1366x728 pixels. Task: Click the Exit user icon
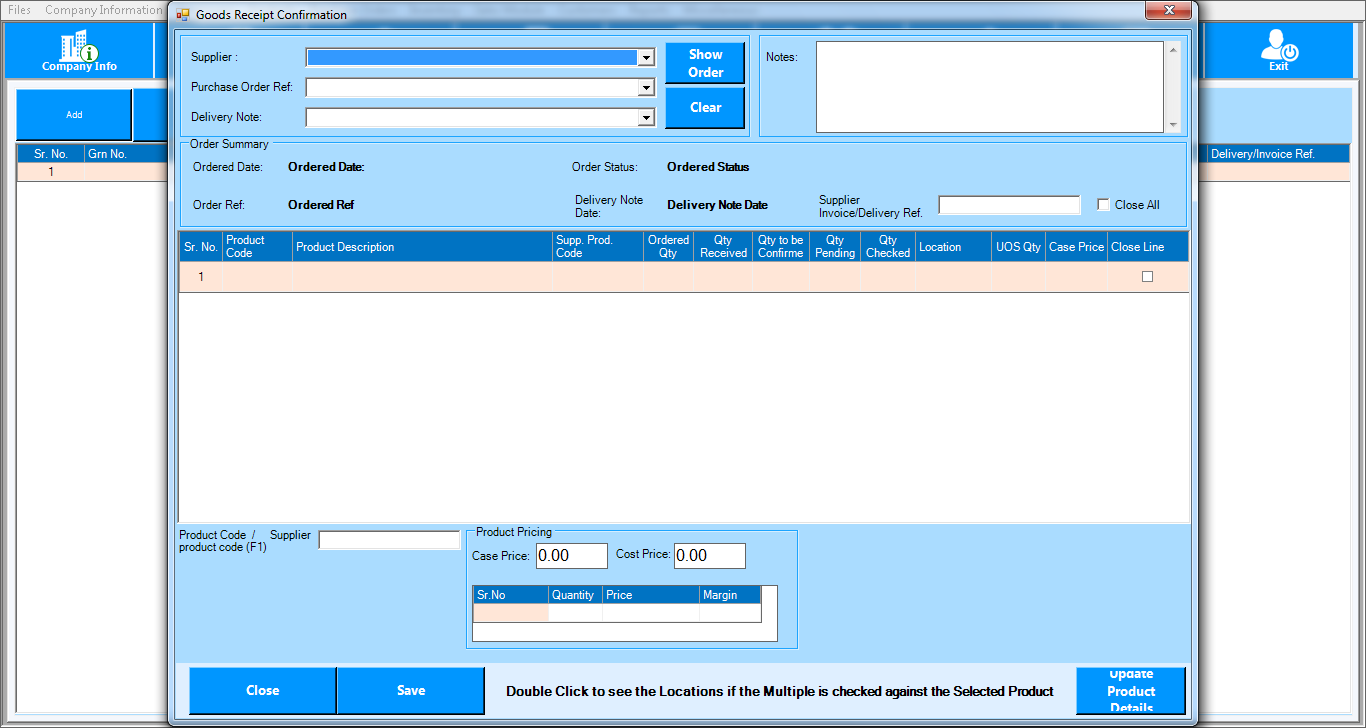tap(1278, 46)
